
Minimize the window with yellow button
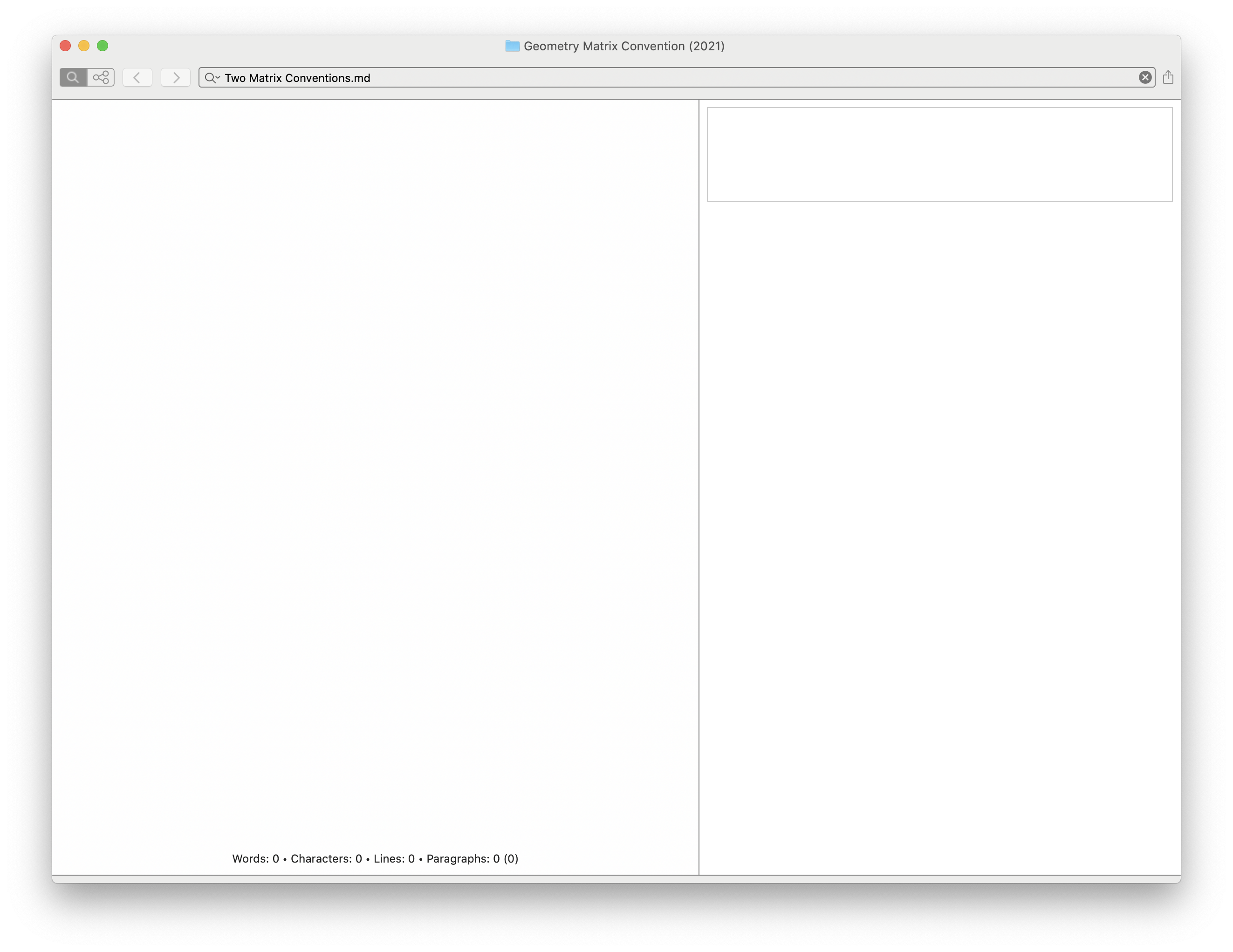(x=84, y=46)
